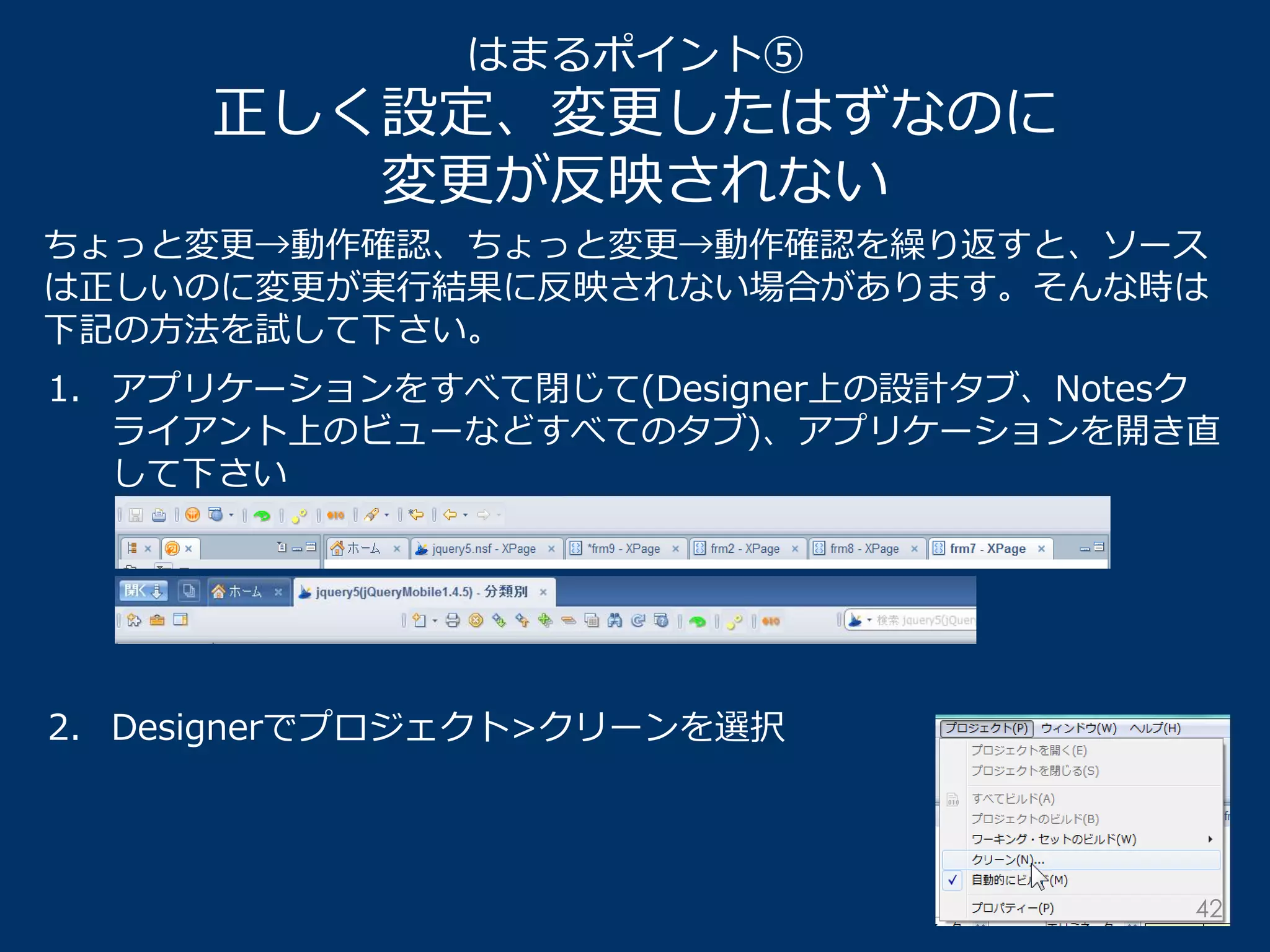Click the navigate previous up-arrow icon
The width and height of the screenshot is (1270, 952).
522,620
